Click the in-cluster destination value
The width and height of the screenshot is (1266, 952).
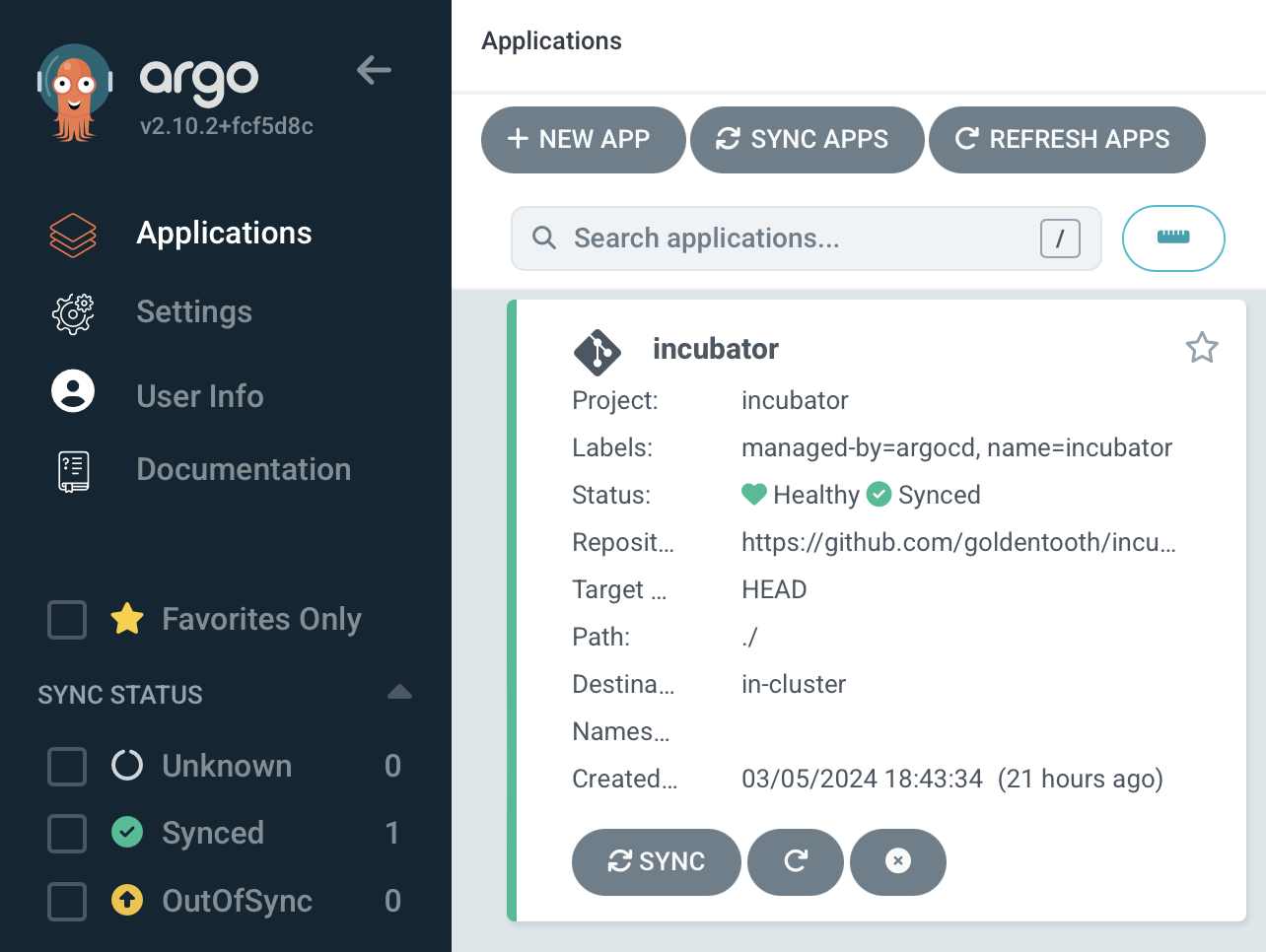click(794, 684)
